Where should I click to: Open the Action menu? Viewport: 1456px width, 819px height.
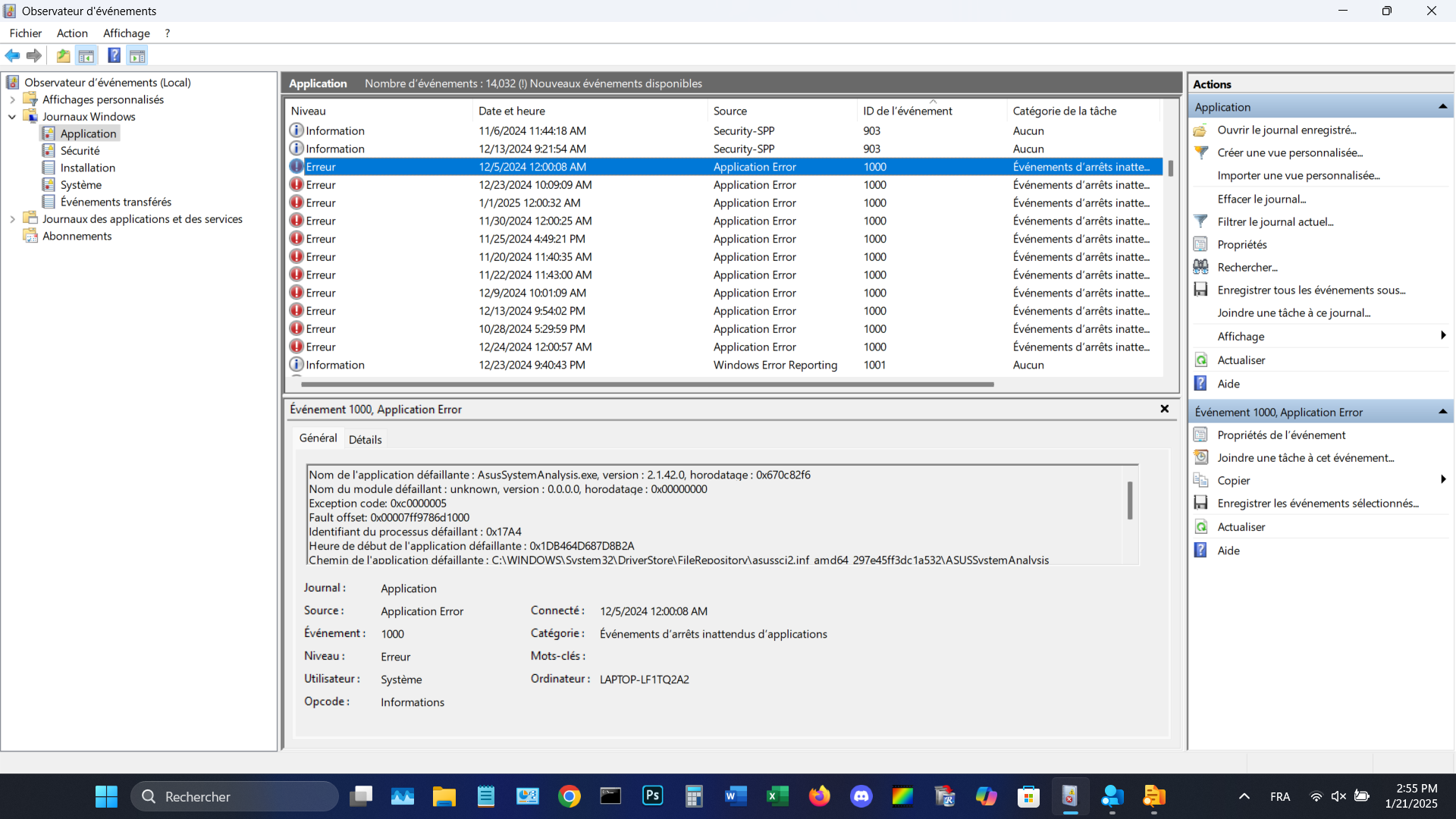(x=71, y=33)
